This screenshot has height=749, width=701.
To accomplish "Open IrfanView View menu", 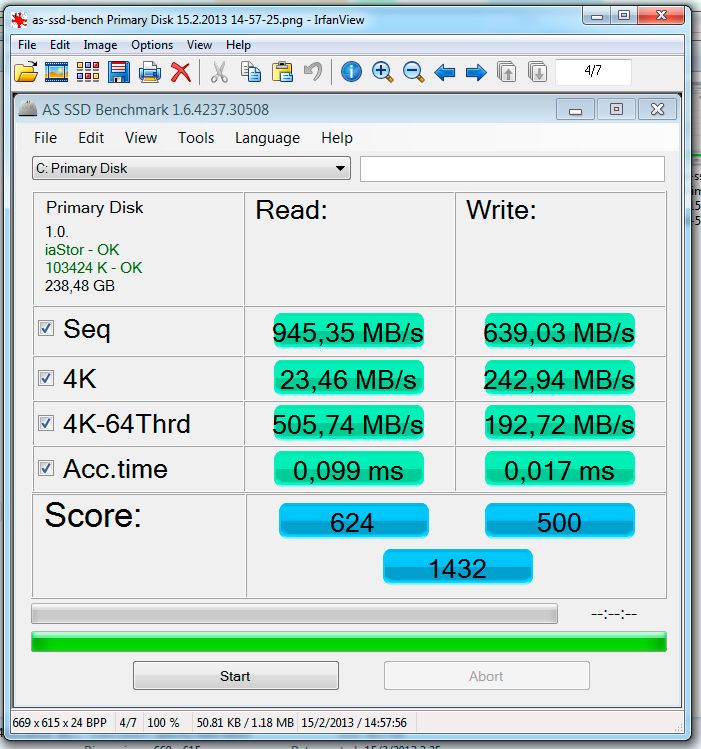I will pyautogui.click(x=199, y=45).
